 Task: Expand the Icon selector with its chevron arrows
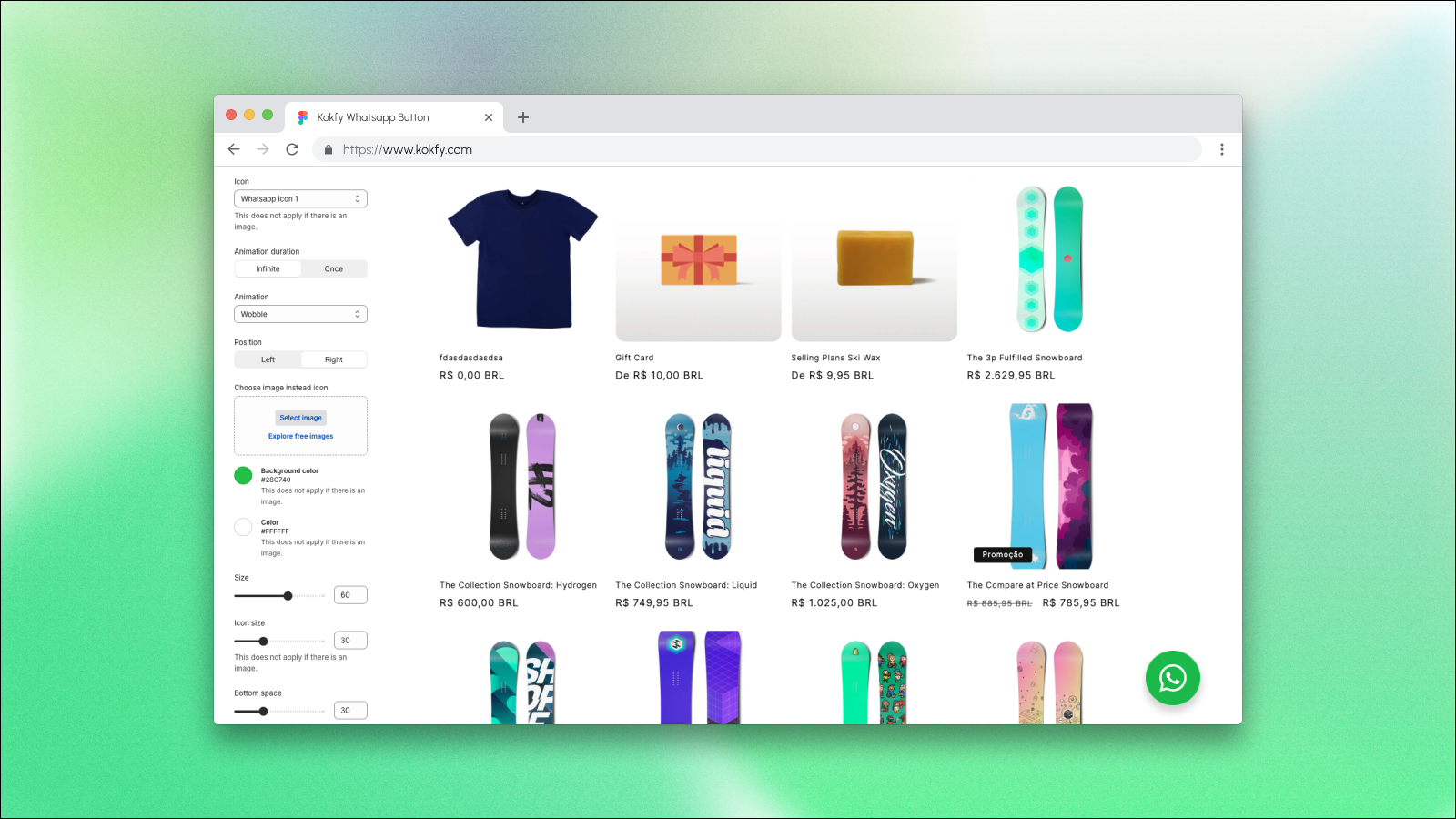pyautogui.click(x=359, y=198)
